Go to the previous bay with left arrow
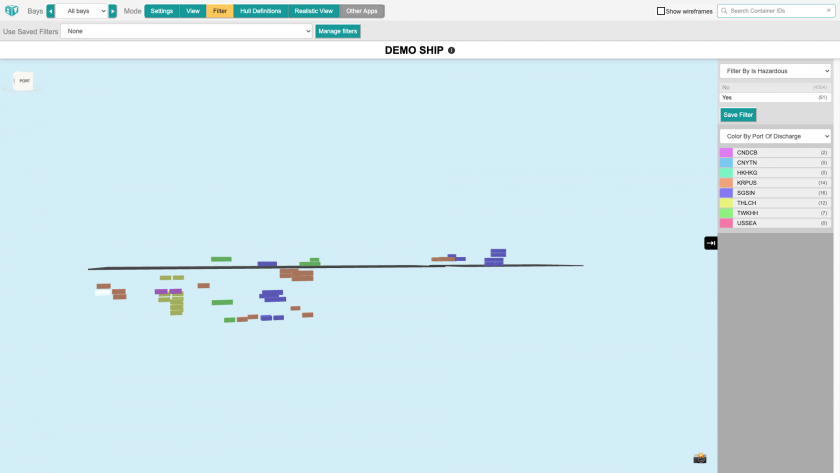 tap(51, 11)
